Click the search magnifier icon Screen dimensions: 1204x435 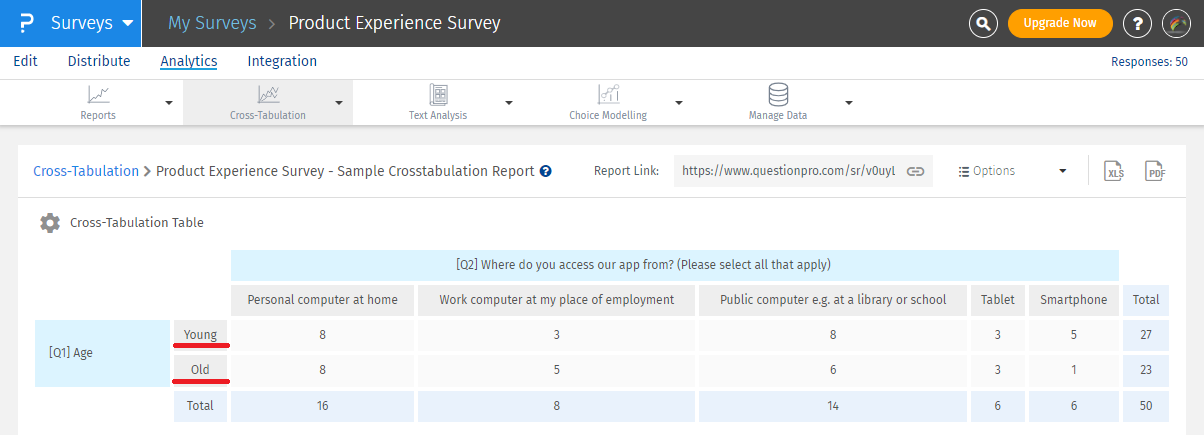(x=984, y=23)
